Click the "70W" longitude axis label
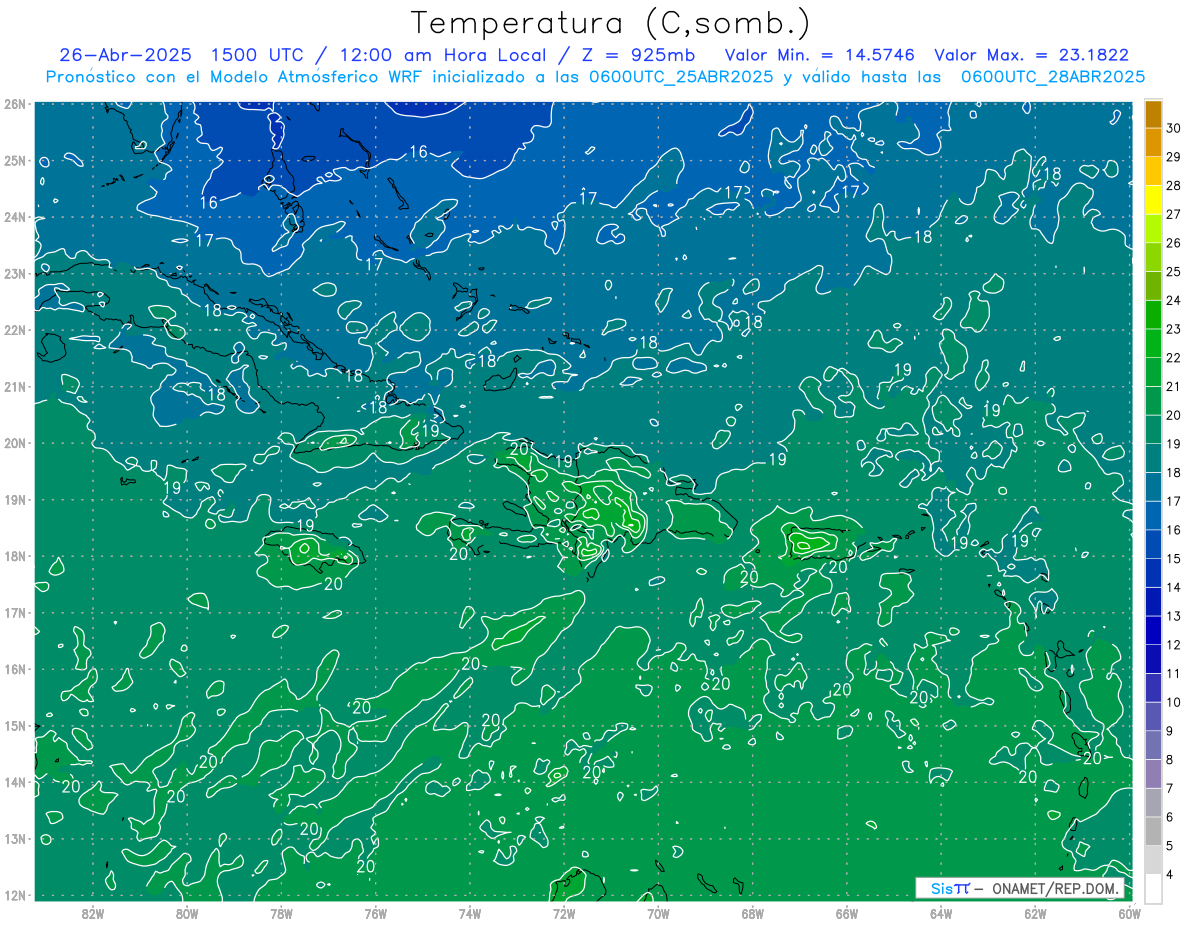The height and width of the screenshot is (927, 1200). [x=658, y=913]
